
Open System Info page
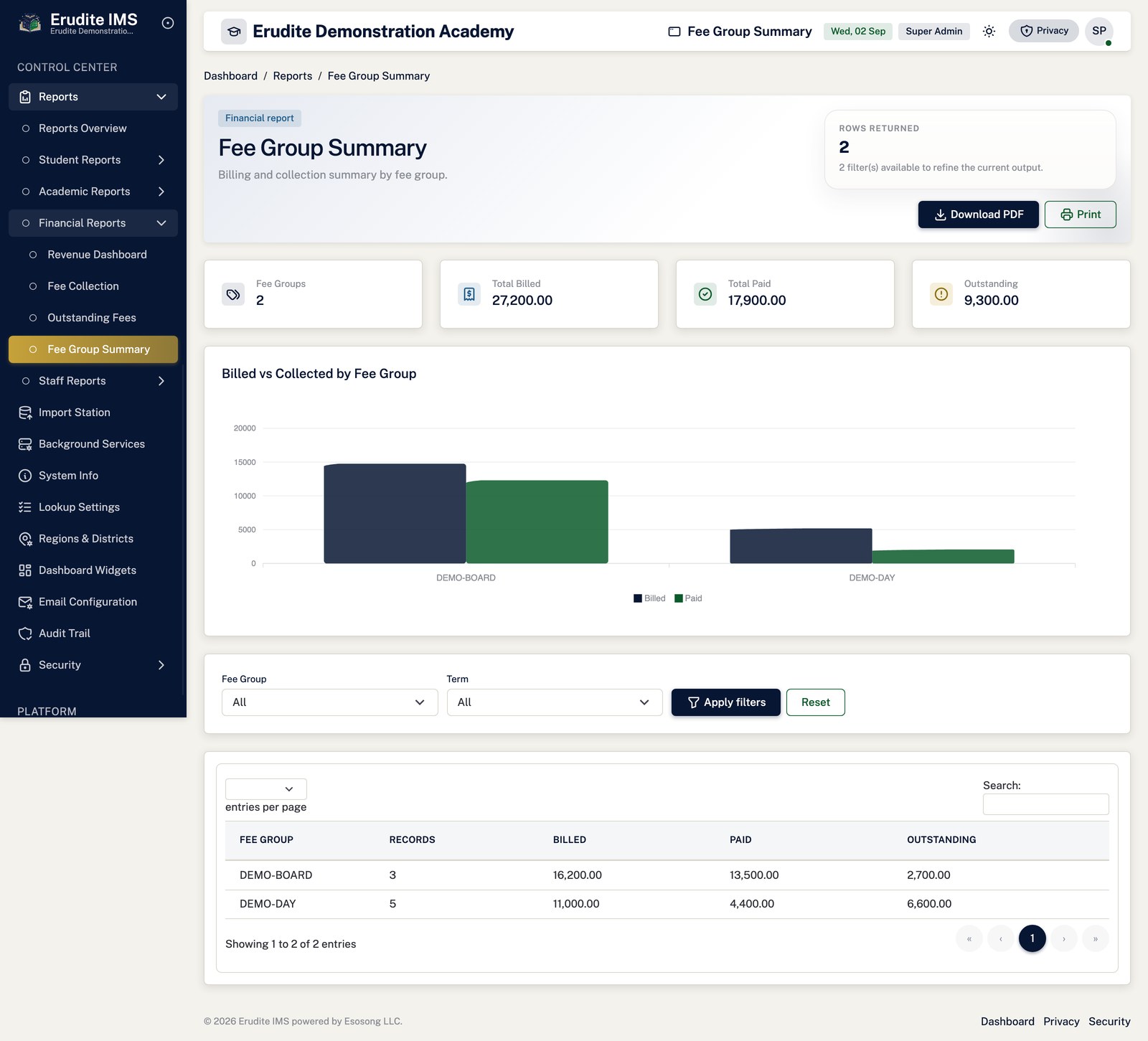click(93, 476)
